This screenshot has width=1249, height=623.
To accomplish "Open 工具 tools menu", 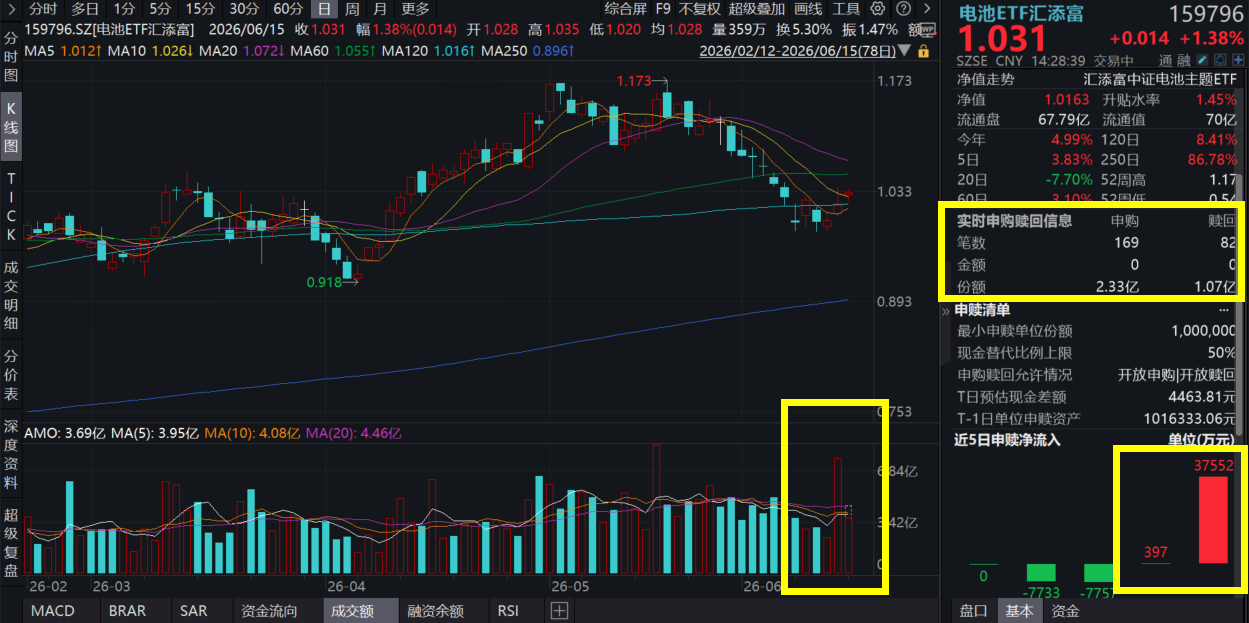I will tap(846, 8).
